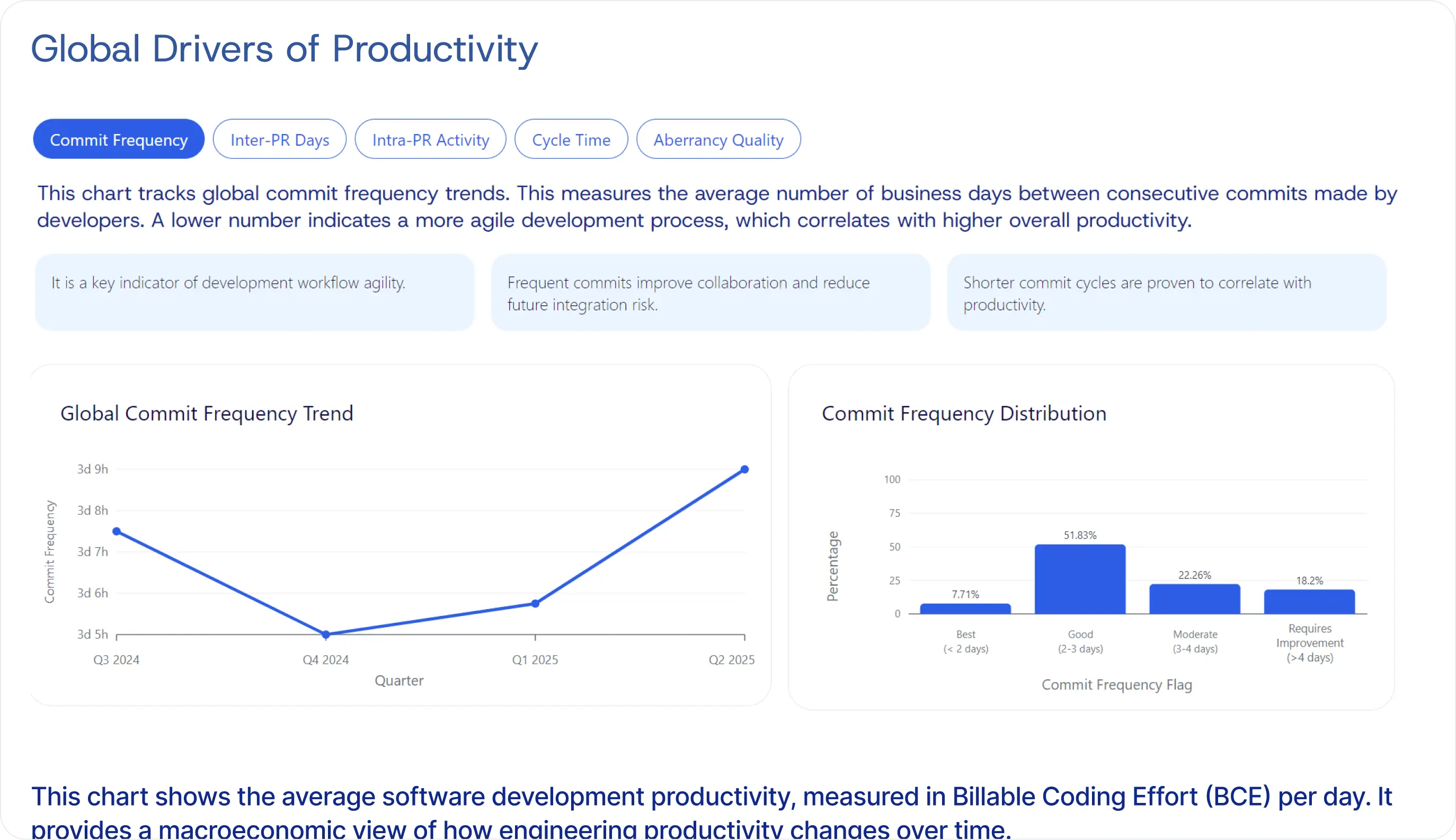Click the 51.83% bar value label

coord(1080,535)
